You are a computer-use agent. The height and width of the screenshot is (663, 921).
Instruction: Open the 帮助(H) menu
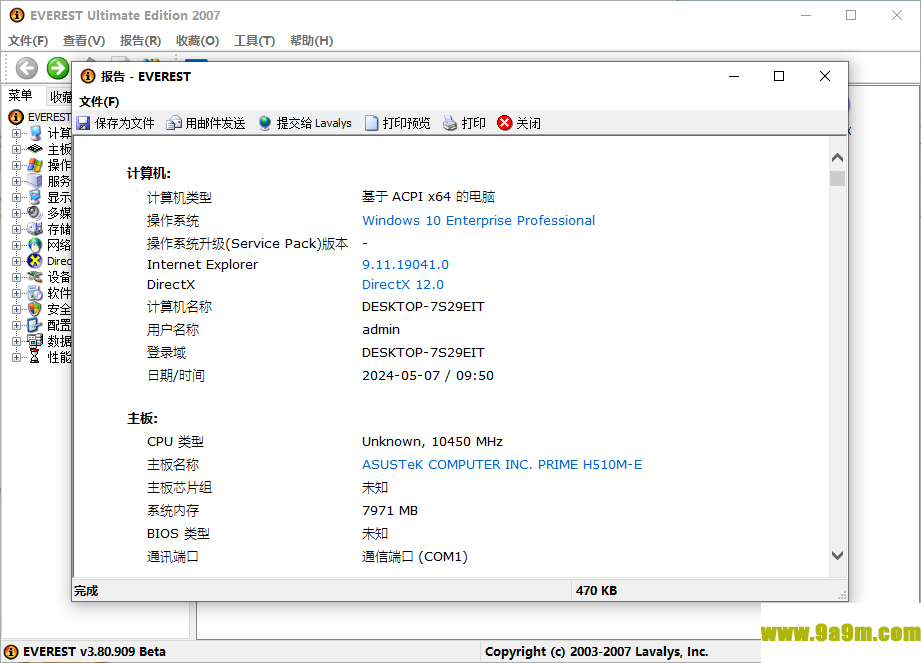click(311, 41)
